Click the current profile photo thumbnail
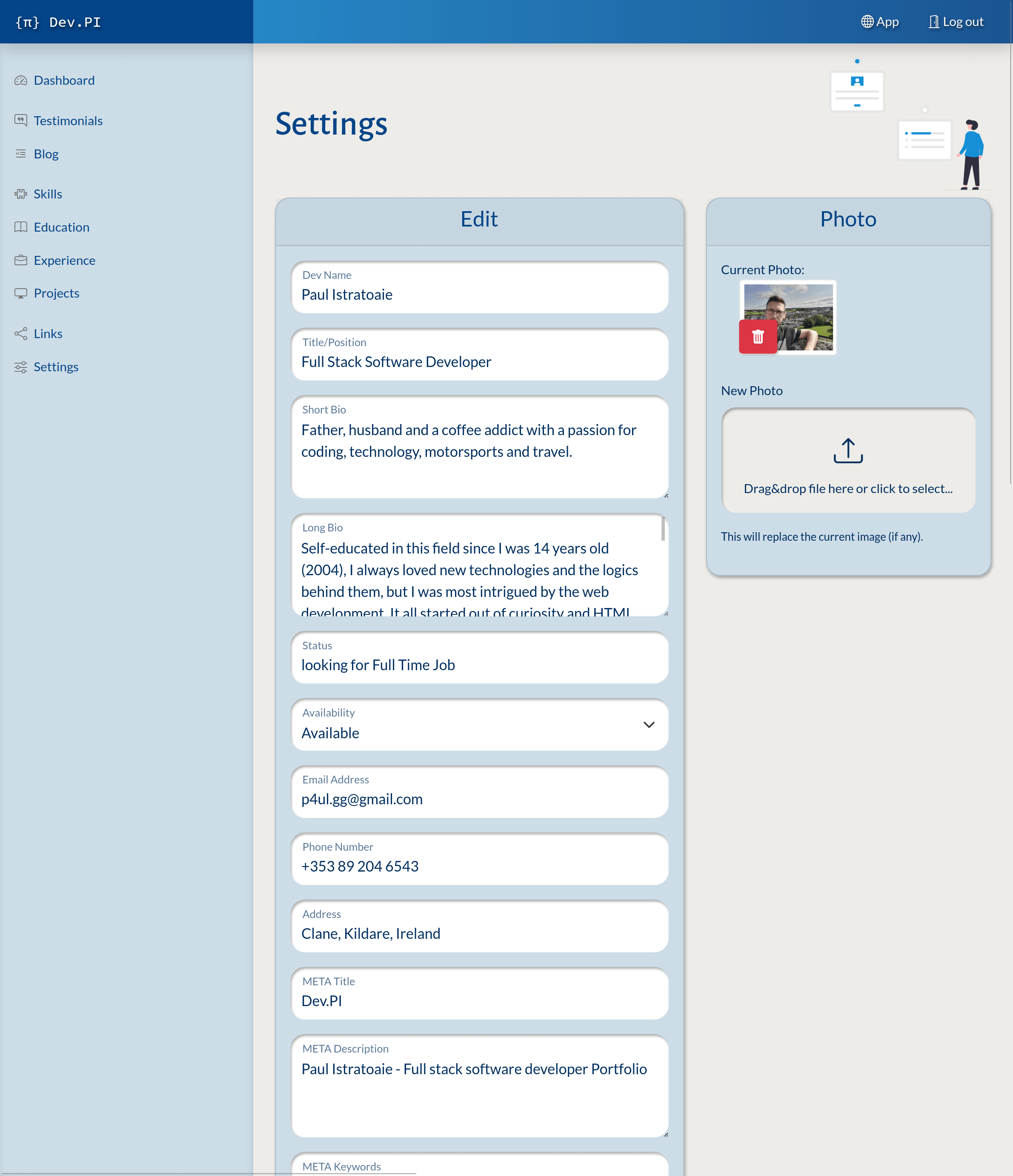The height and width of the screenshot is (1176, 1013). (788, 317)
